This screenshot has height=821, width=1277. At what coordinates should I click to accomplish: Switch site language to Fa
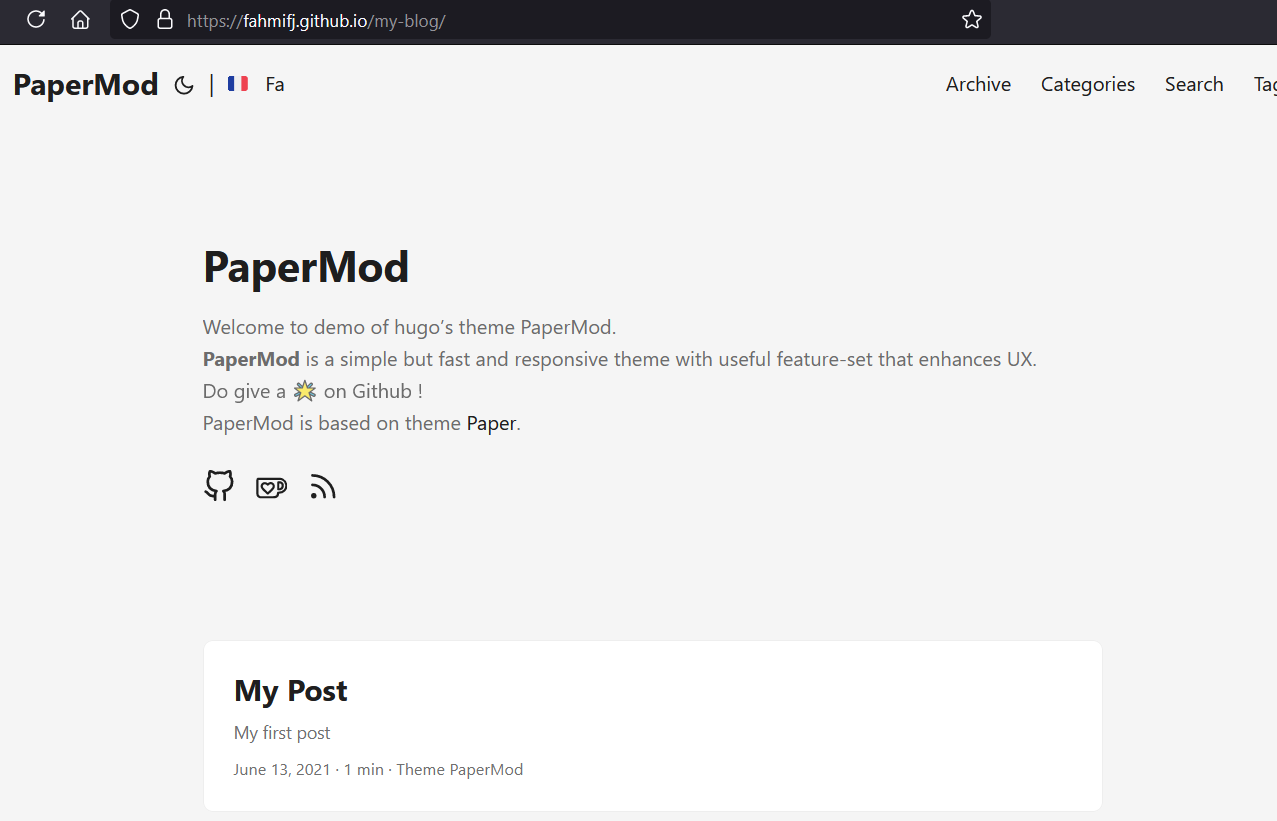[275, 85]
